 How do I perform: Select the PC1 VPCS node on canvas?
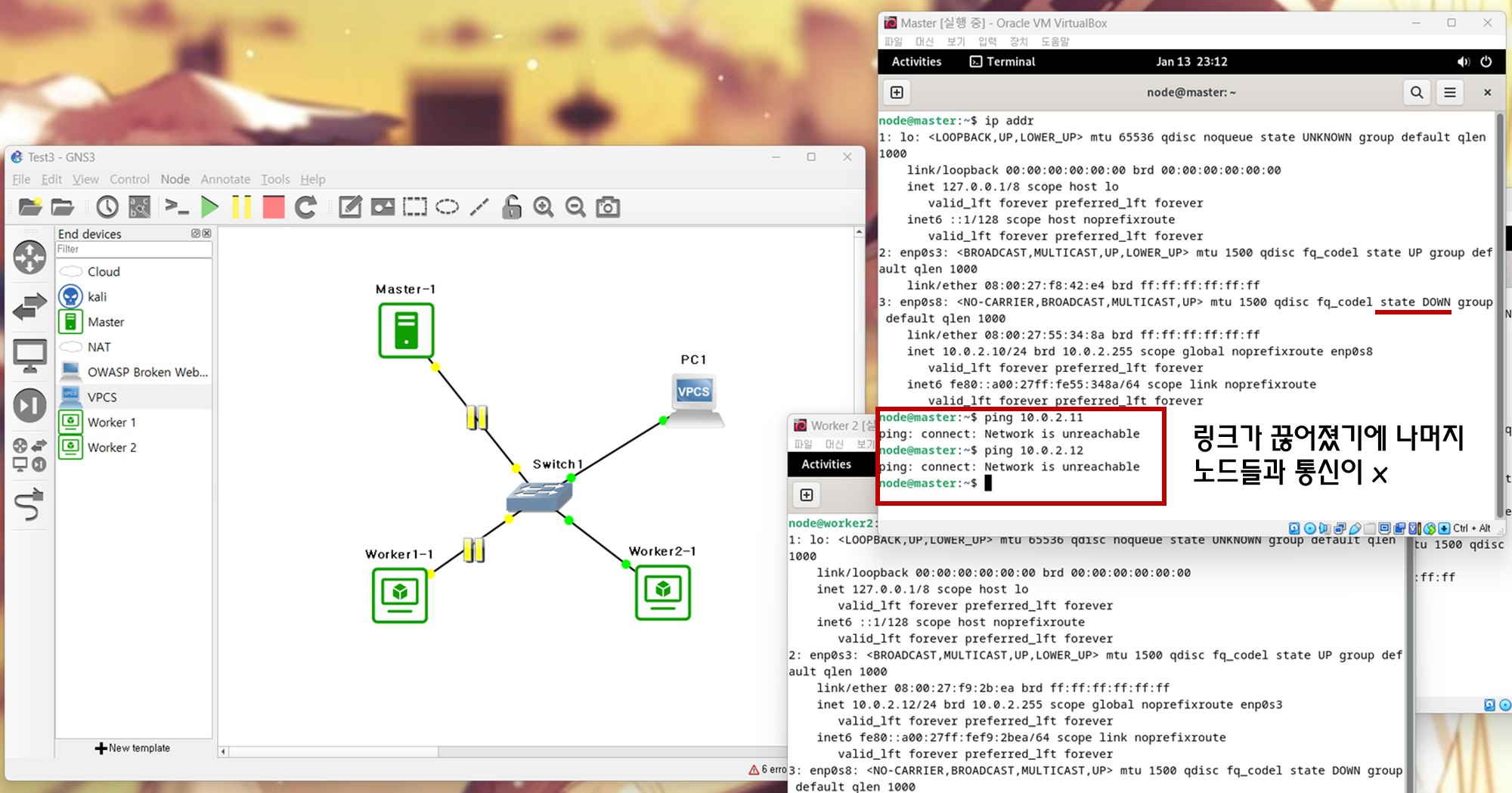pos(695,399)
